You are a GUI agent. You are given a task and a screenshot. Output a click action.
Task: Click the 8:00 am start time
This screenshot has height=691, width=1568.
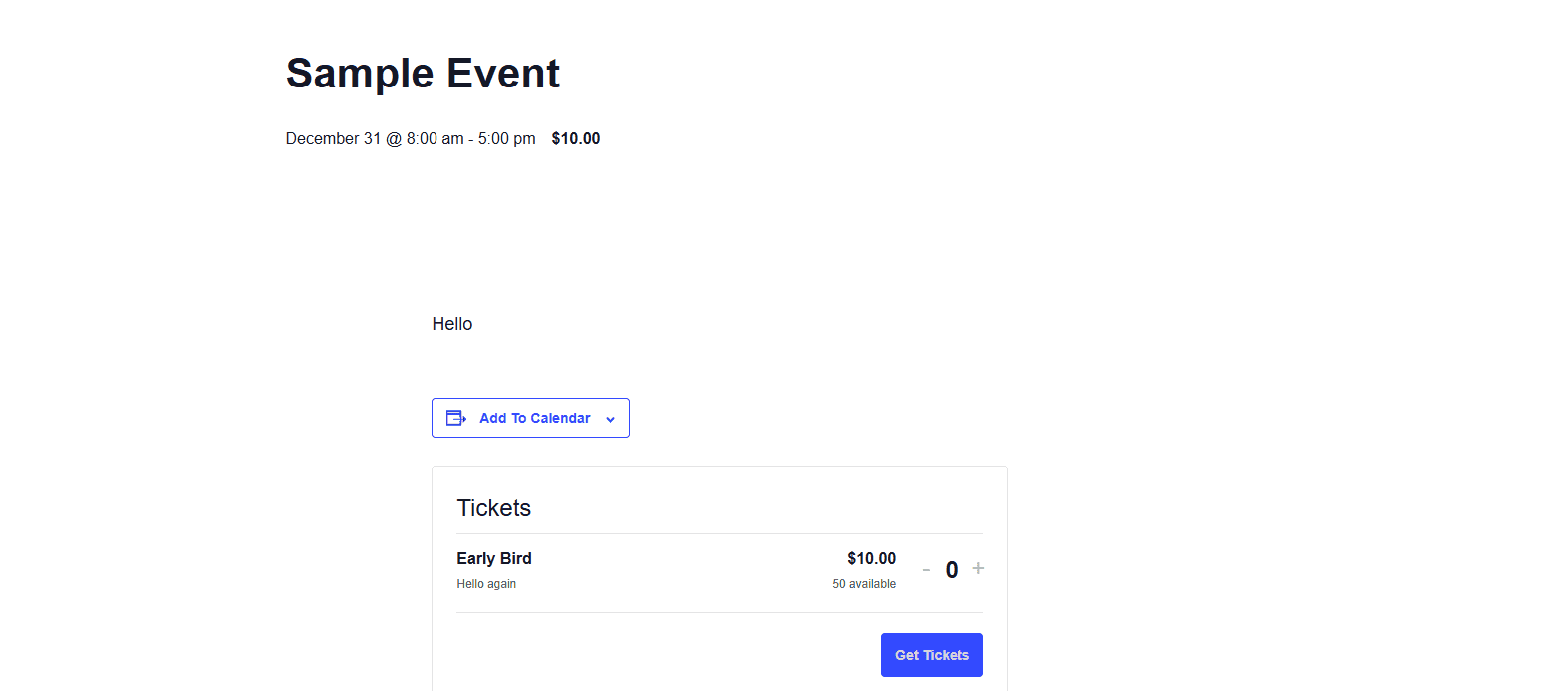(x=435, y=139)
